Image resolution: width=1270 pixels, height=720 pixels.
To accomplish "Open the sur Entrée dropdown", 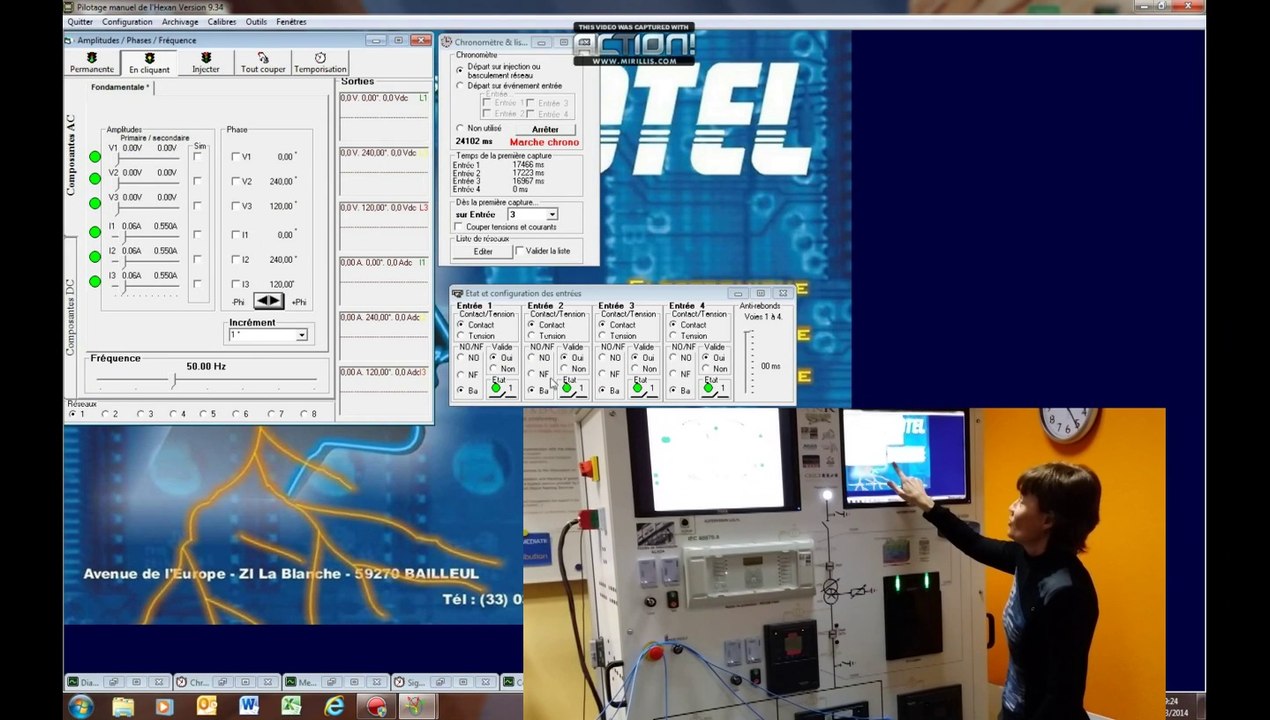I will pyautogui.click(x=551, y=214).
